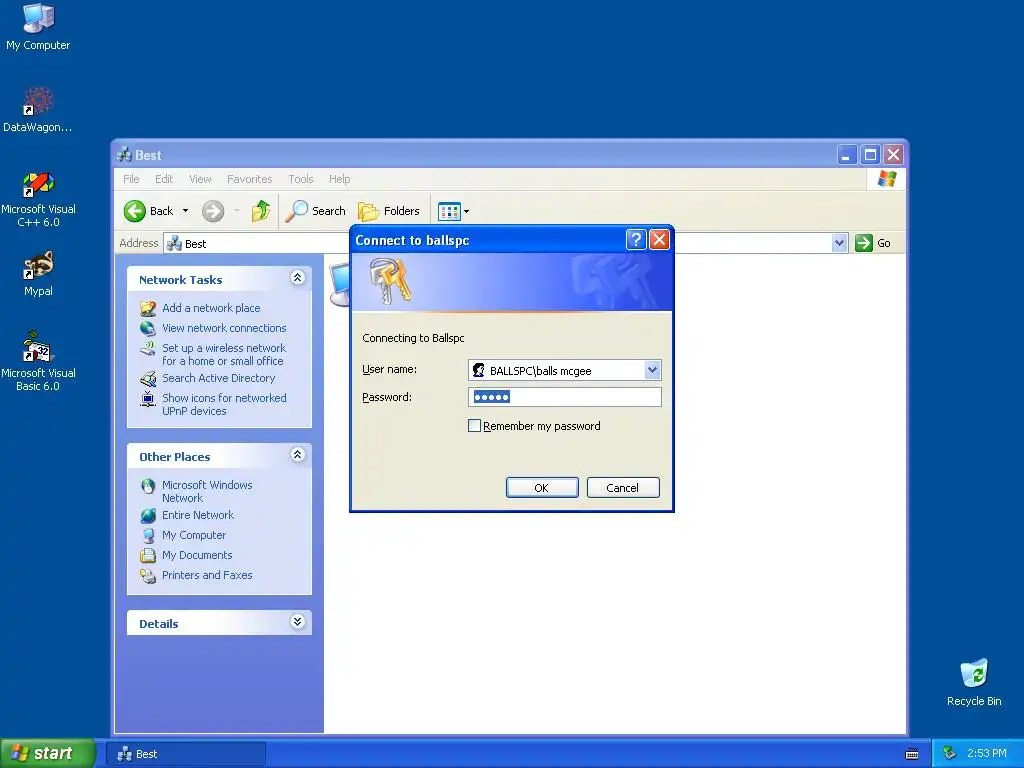The height and width of the screenshot is (768, 1024).
Task: Click the taskbar clock showing 2:53 PM
Action: pyautogui.click(x=987, y=754)
